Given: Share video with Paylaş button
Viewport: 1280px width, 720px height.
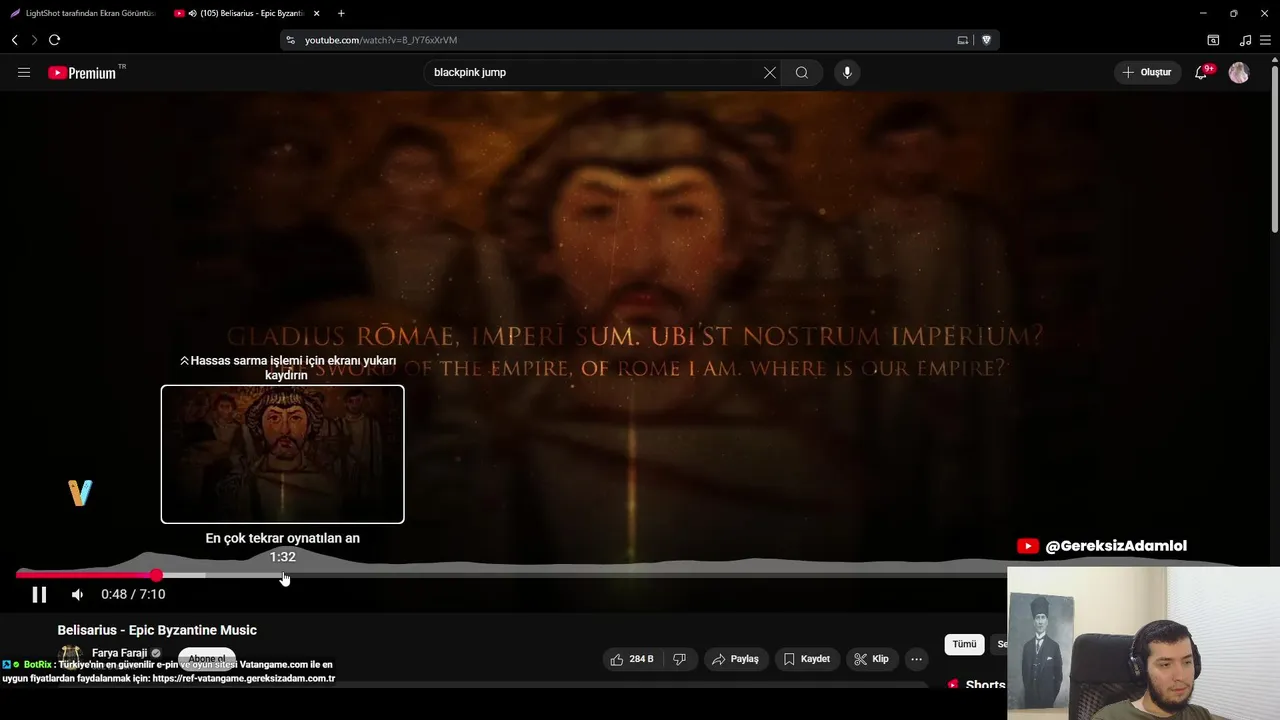Looking at the screenshot, I should 735,659.
